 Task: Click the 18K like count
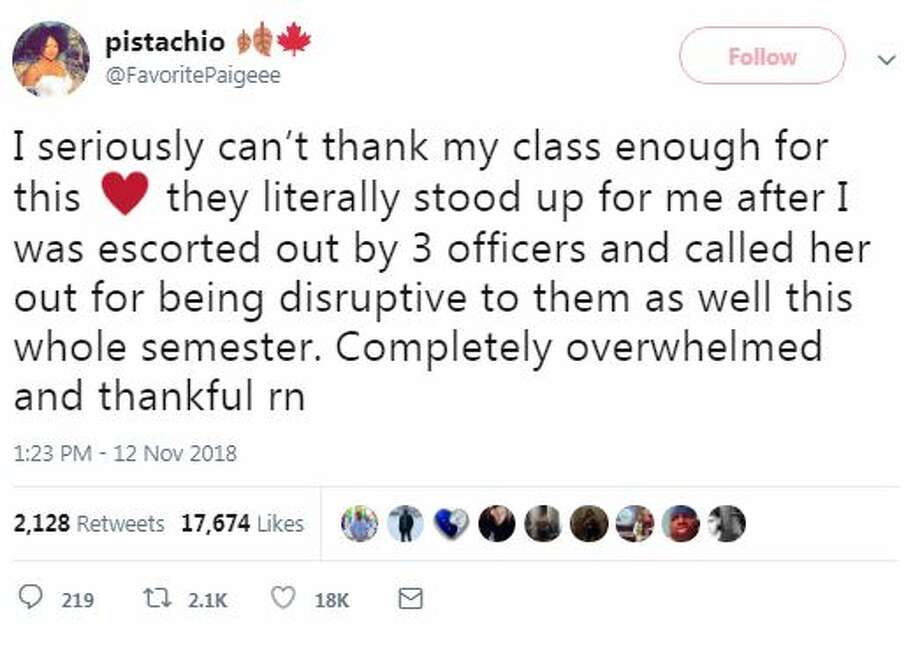pyautogui.click(x=332, y=600)
